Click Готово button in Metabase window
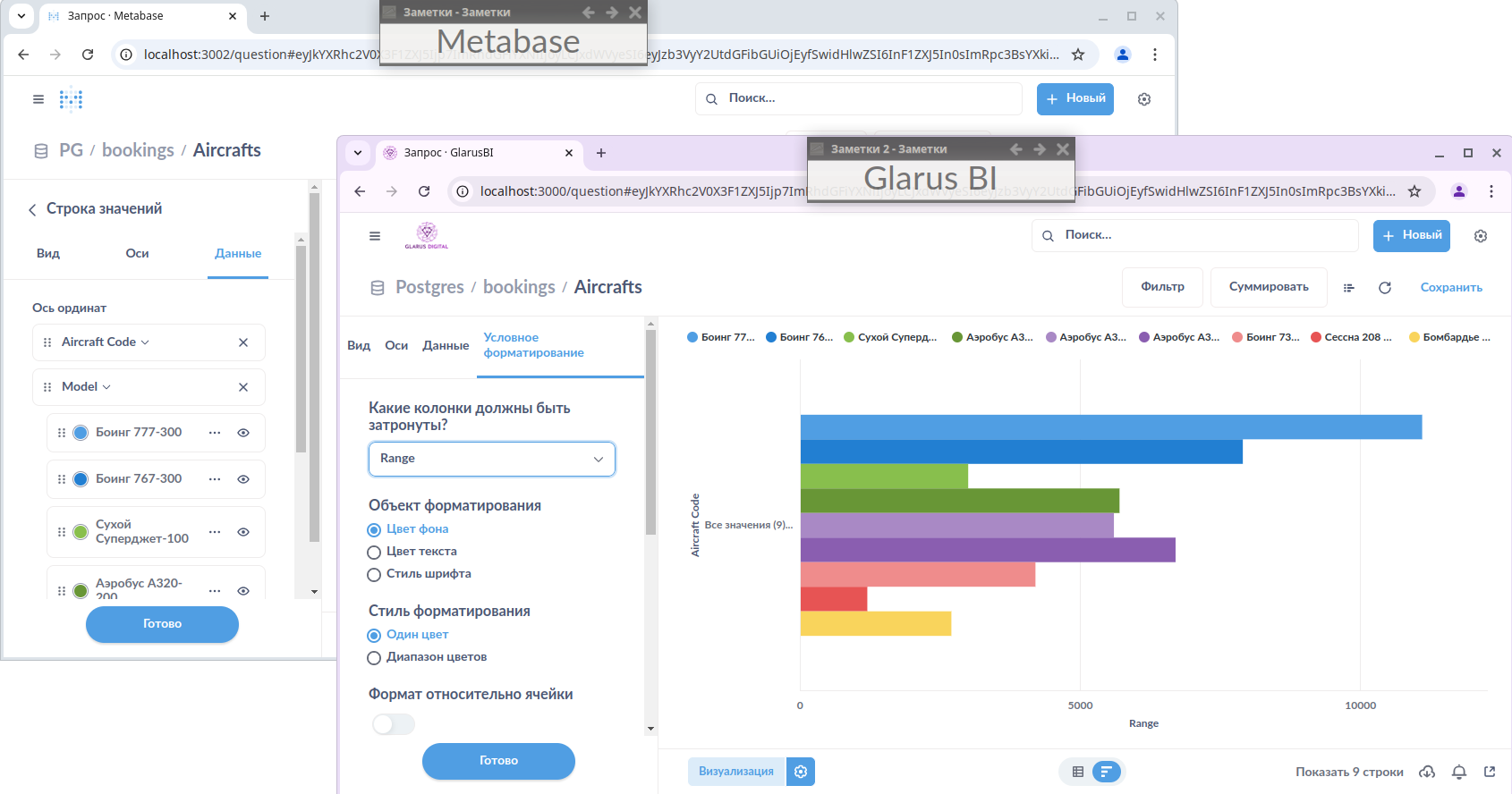This screenshot has height=794, width=1512. point(162,624)
